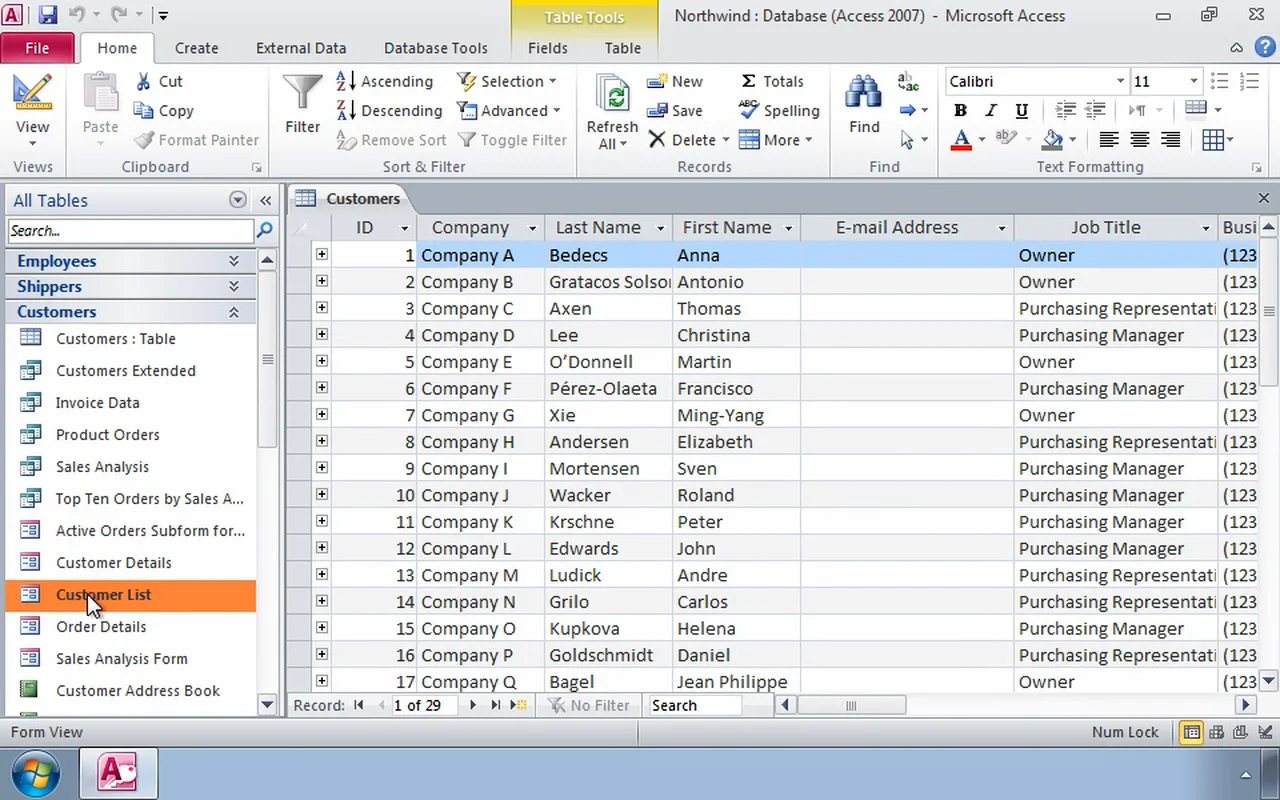
Task: Open the Order Details form
Action: (101, 627)
